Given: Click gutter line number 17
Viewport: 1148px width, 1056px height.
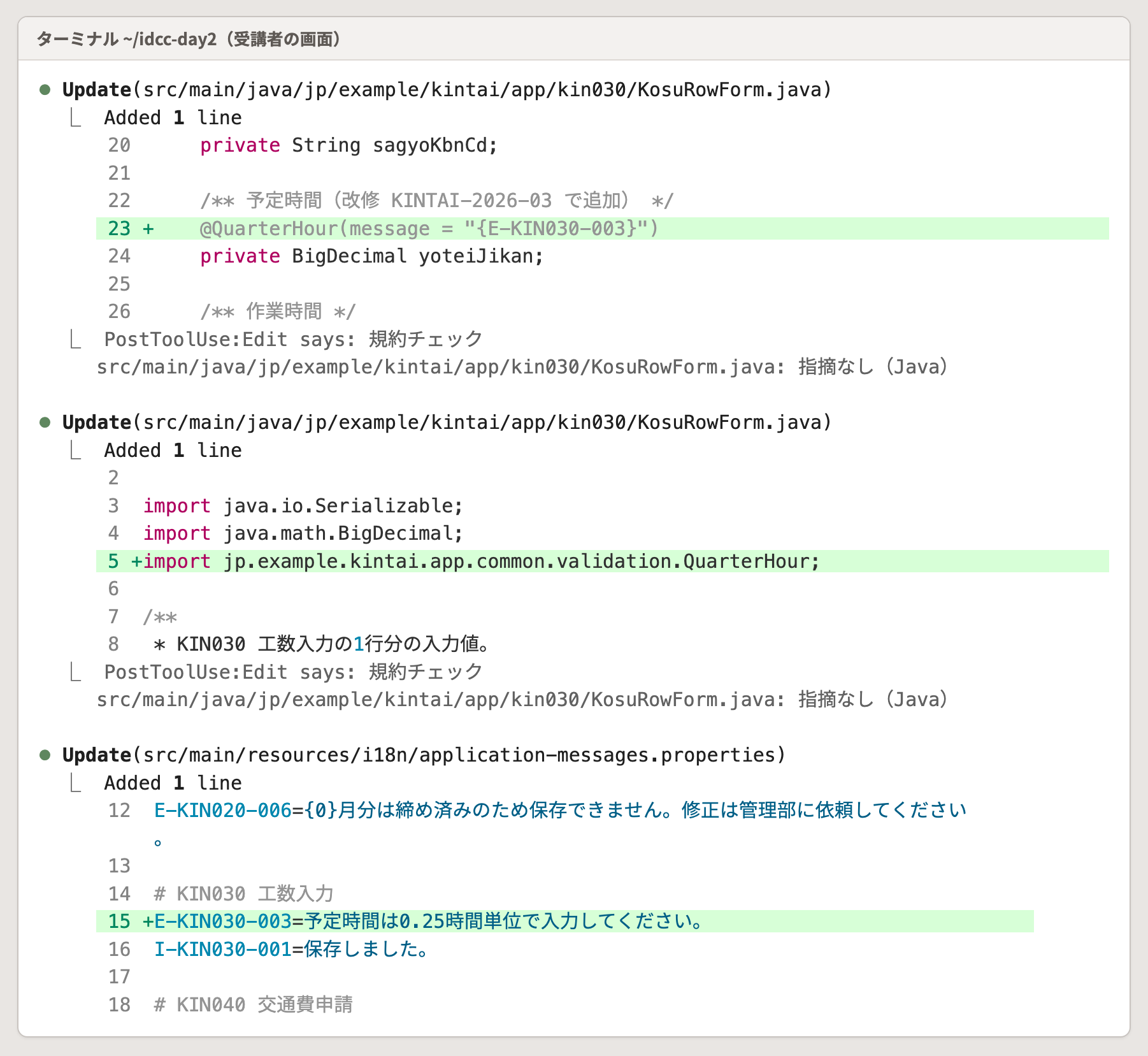Looking at the screenshot, I should 119,977.
